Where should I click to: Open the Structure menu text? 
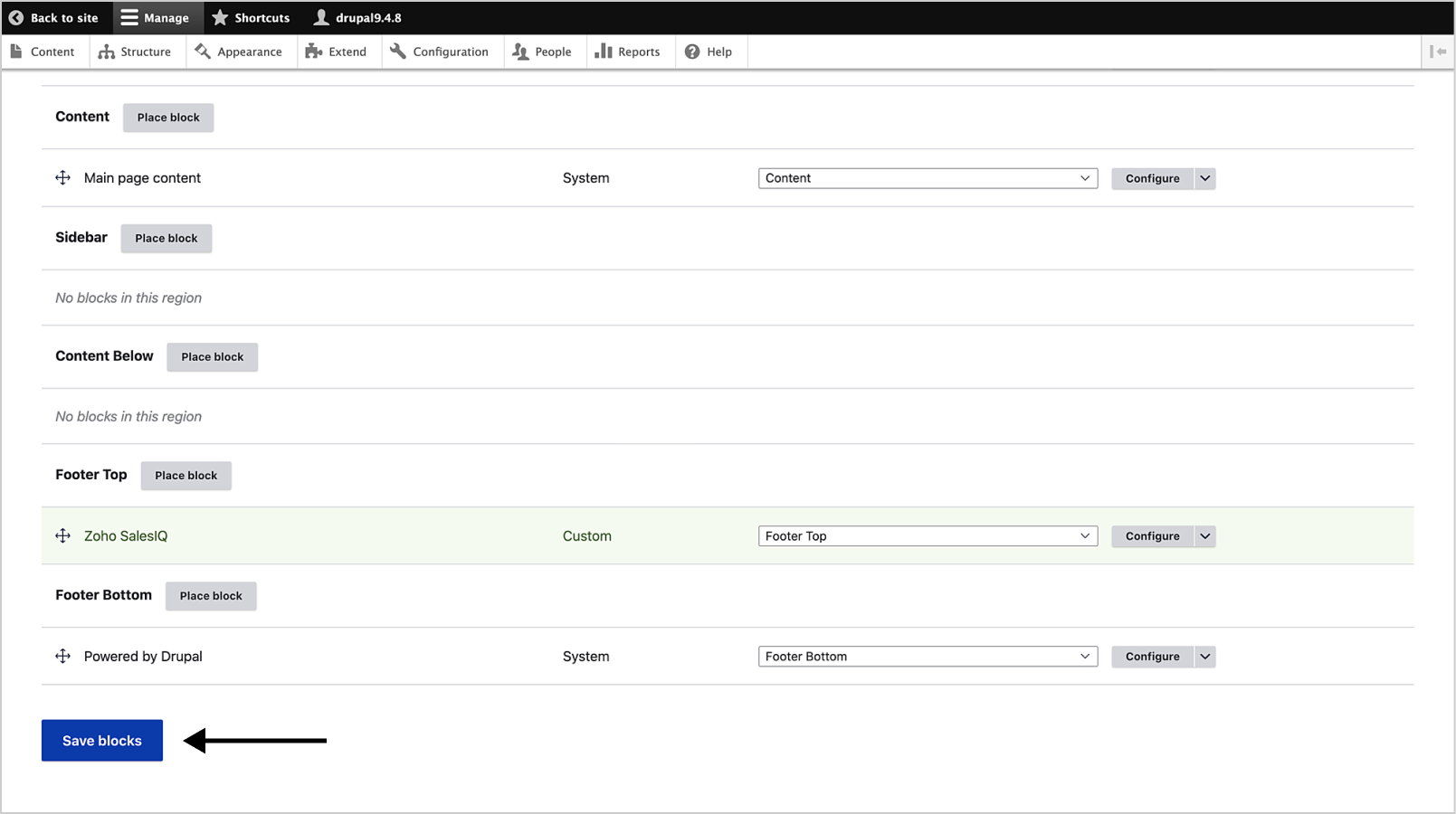pos(146,52)
